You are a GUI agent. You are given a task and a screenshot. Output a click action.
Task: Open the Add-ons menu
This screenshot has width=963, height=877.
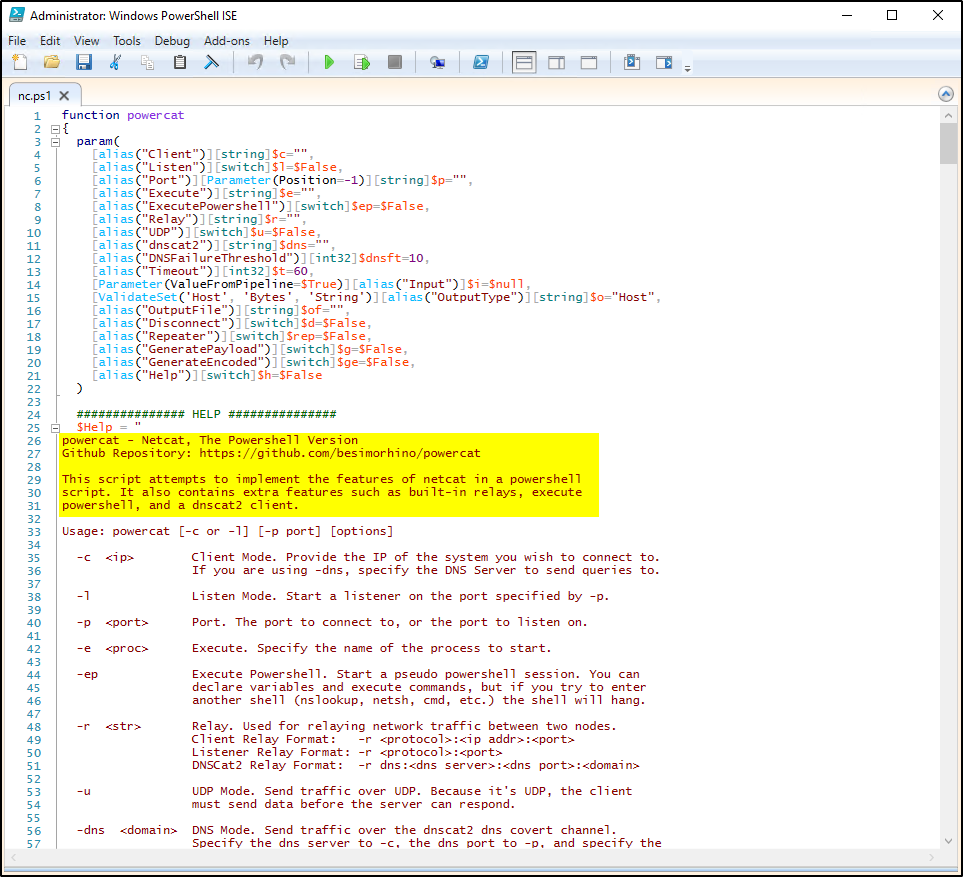click(226, 41)
